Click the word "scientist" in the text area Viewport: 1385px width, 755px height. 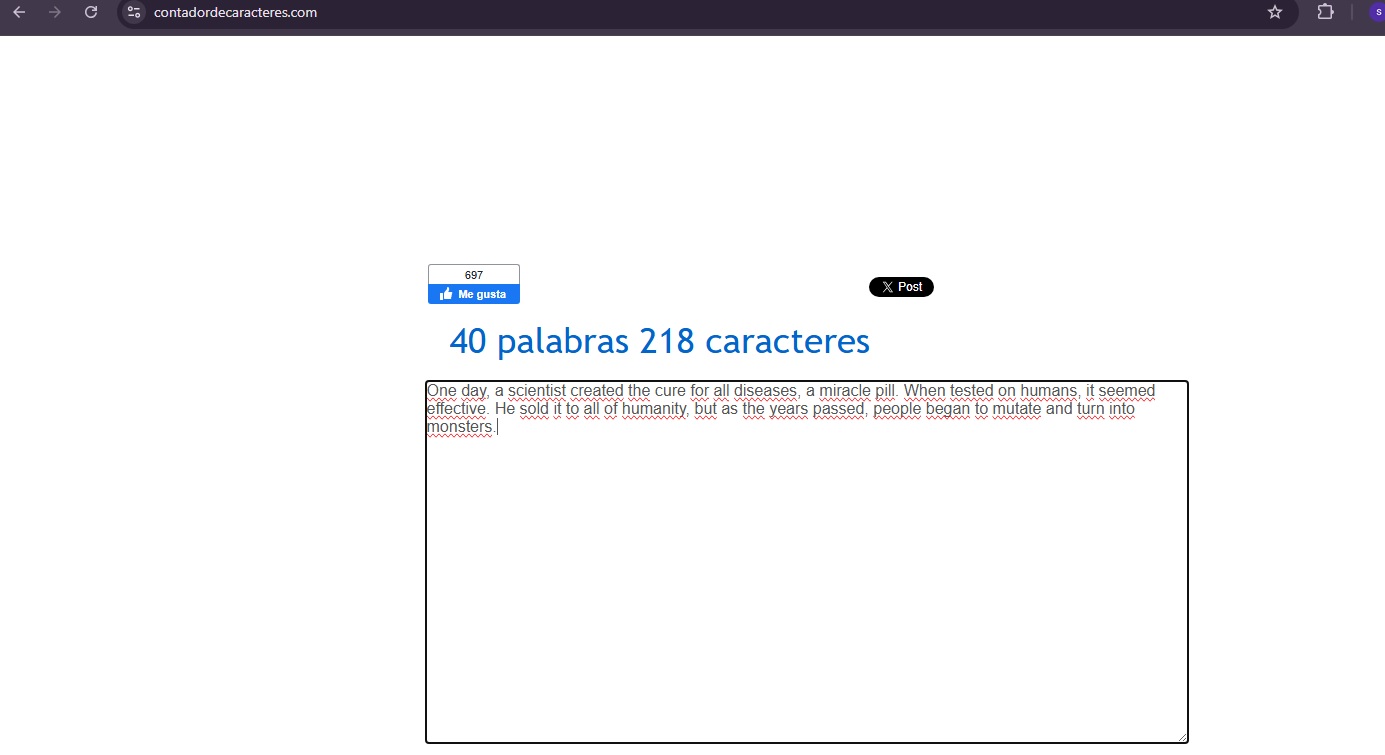click(537, 391)
